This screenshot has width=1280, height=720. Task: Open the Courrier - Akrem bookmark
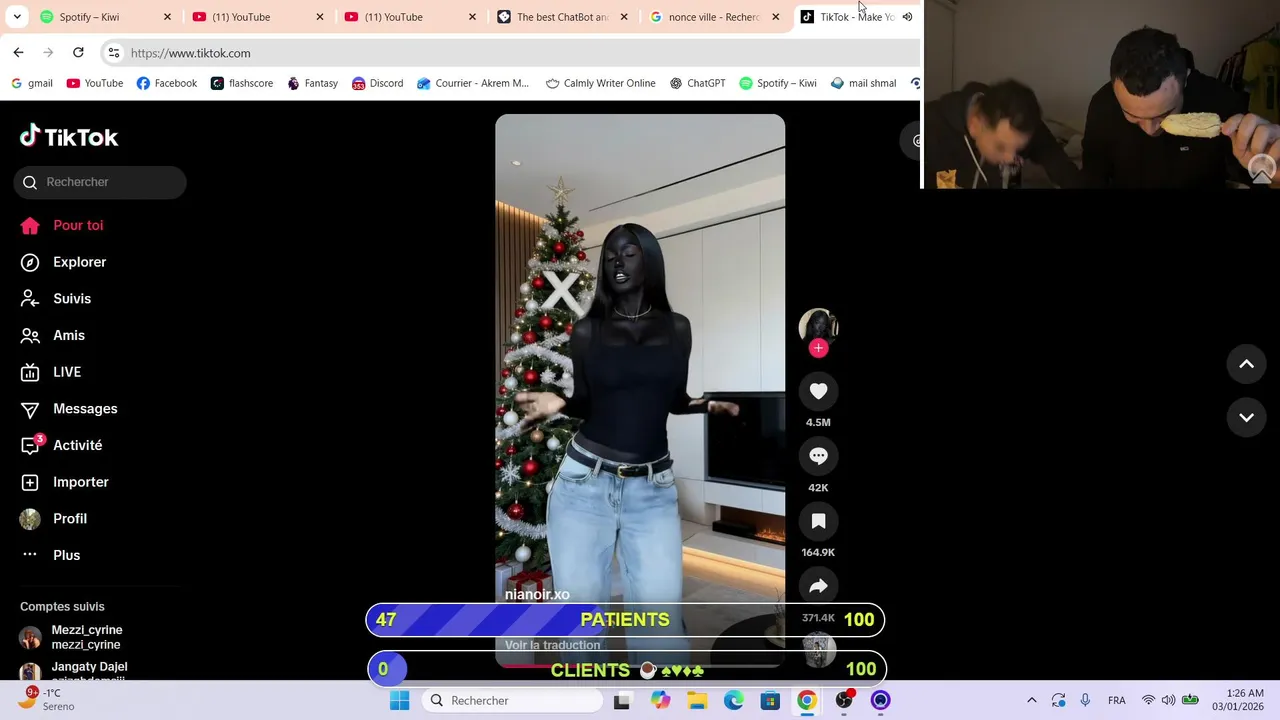pyautogui.click(x=473, y=83)
